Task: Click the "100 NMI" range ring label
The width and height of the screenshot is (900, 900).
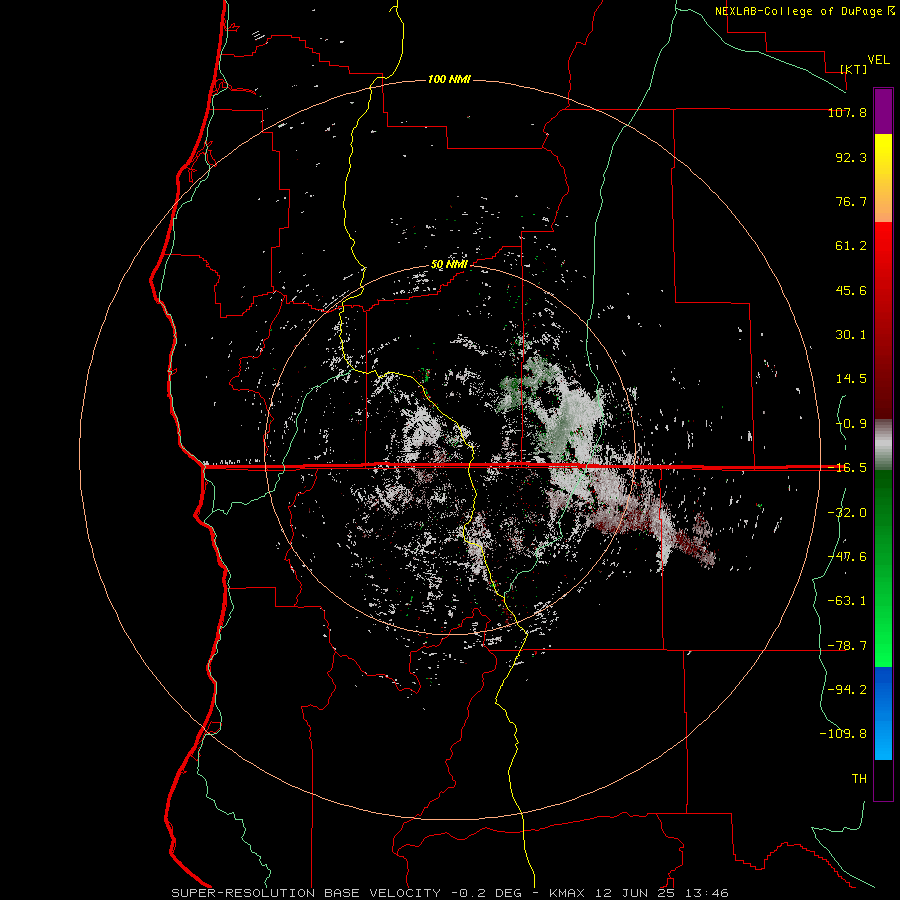Action: click(x=449, y=79)
